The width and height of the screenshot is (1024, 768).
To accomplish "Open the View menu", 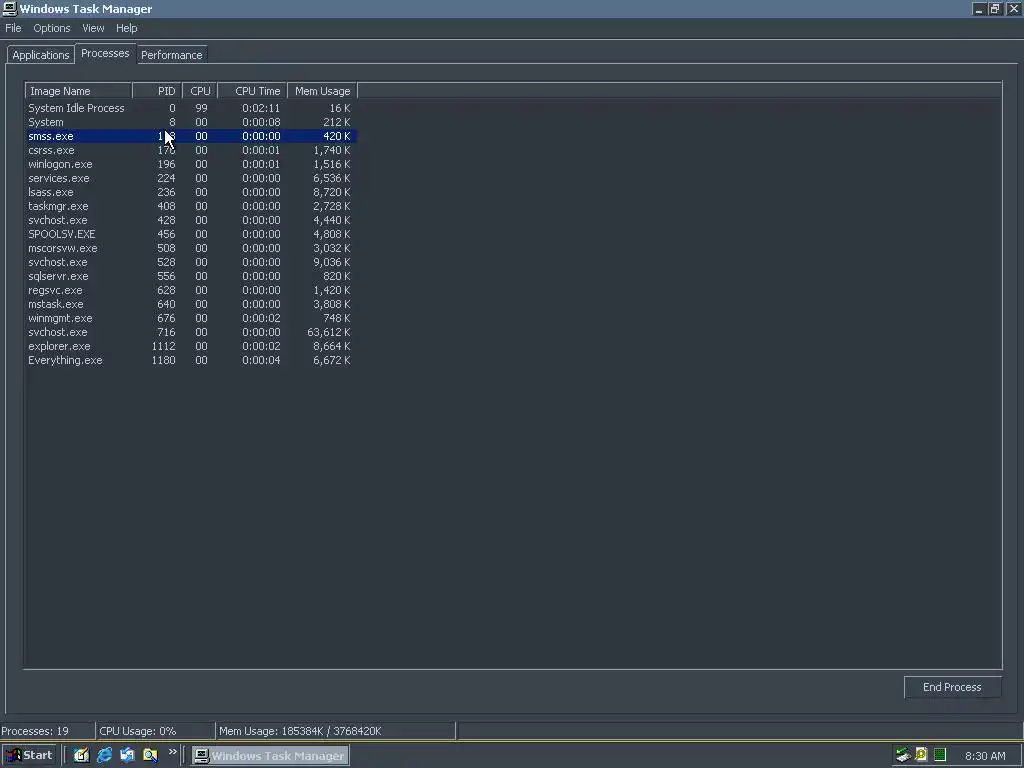I will [93, 28].
